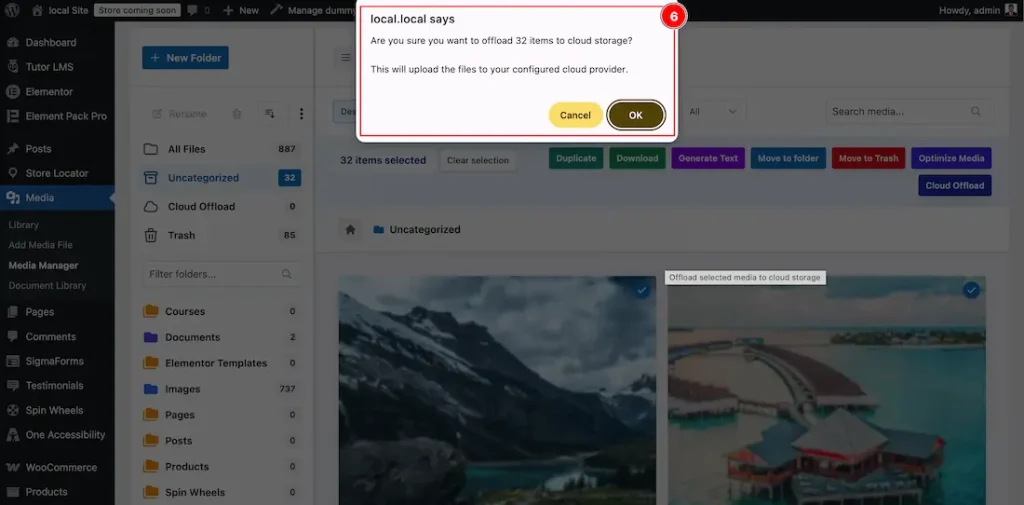Confirm the offload with OK
This screenshot has height=505, width=1024.
pos(635,116)
